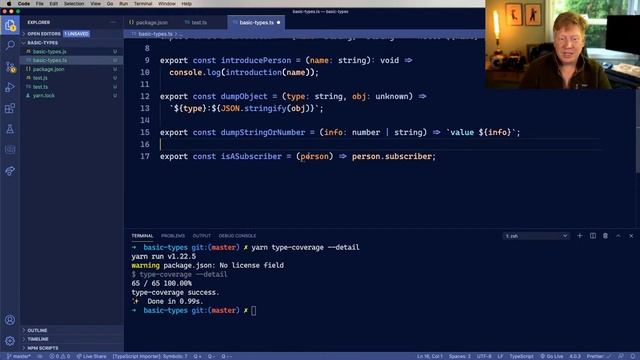Select the basic-types.ts editor tab
Viewport: 640px width, 360px height.
256,22
